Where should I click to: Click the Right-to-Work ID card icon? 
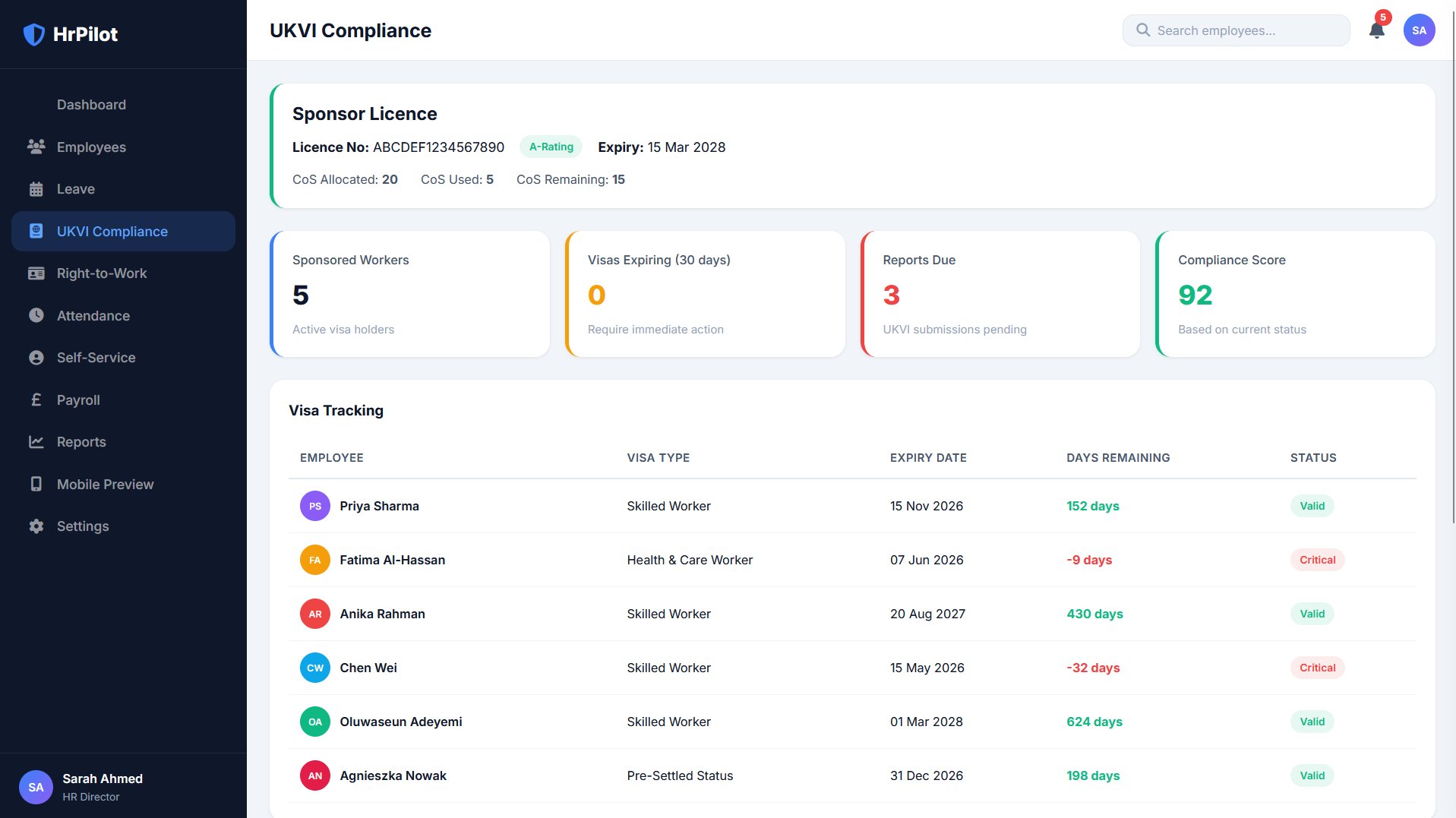click(36, 273)
